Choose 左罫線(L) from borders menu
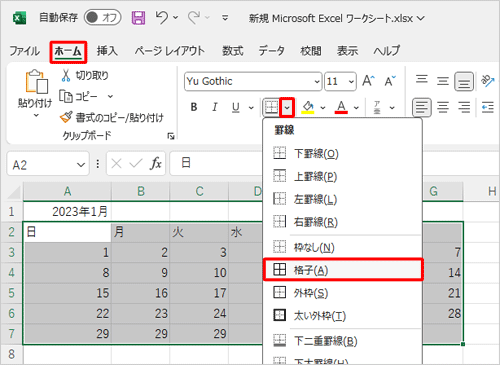The height and width of the screenshot is (365, 500). 342,199
